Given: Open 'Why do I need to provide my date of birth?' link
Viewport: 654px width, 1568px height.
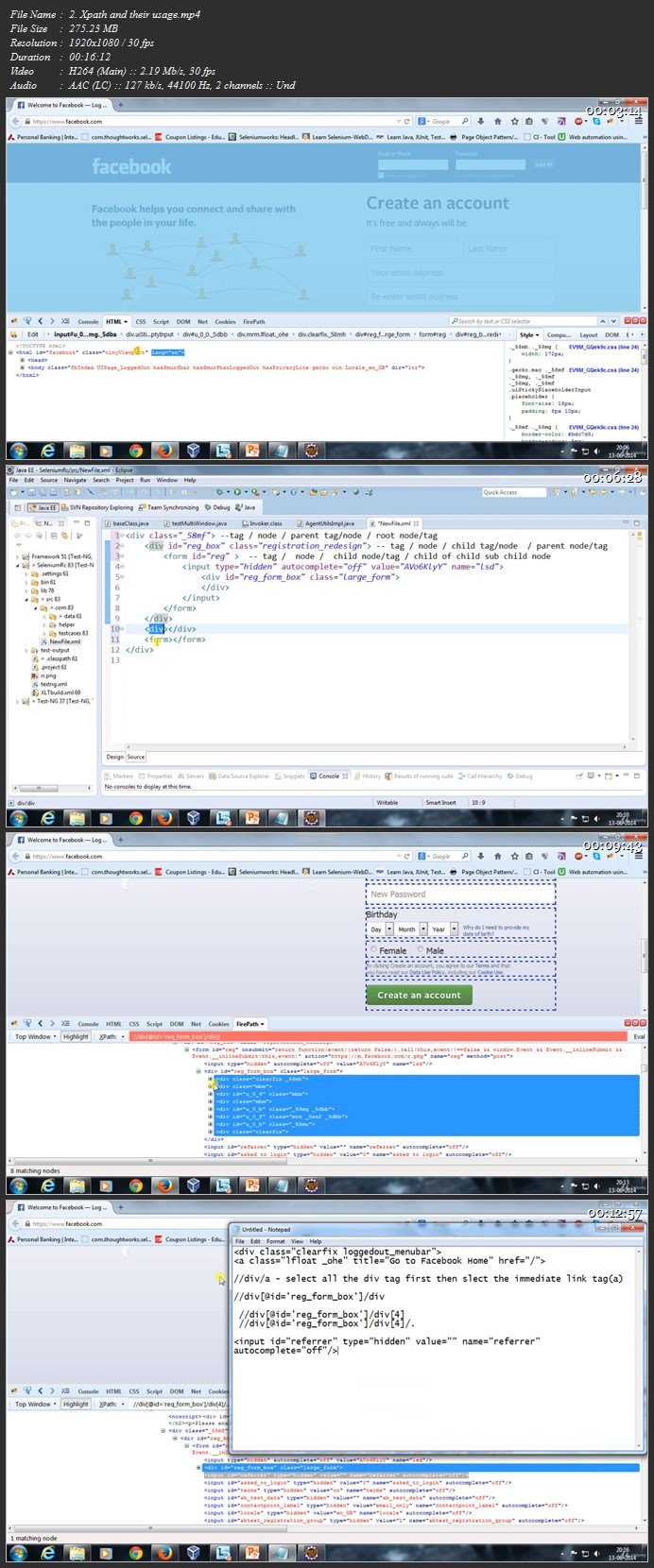Looking at the screenshot, I should click(x=496, y=929).
